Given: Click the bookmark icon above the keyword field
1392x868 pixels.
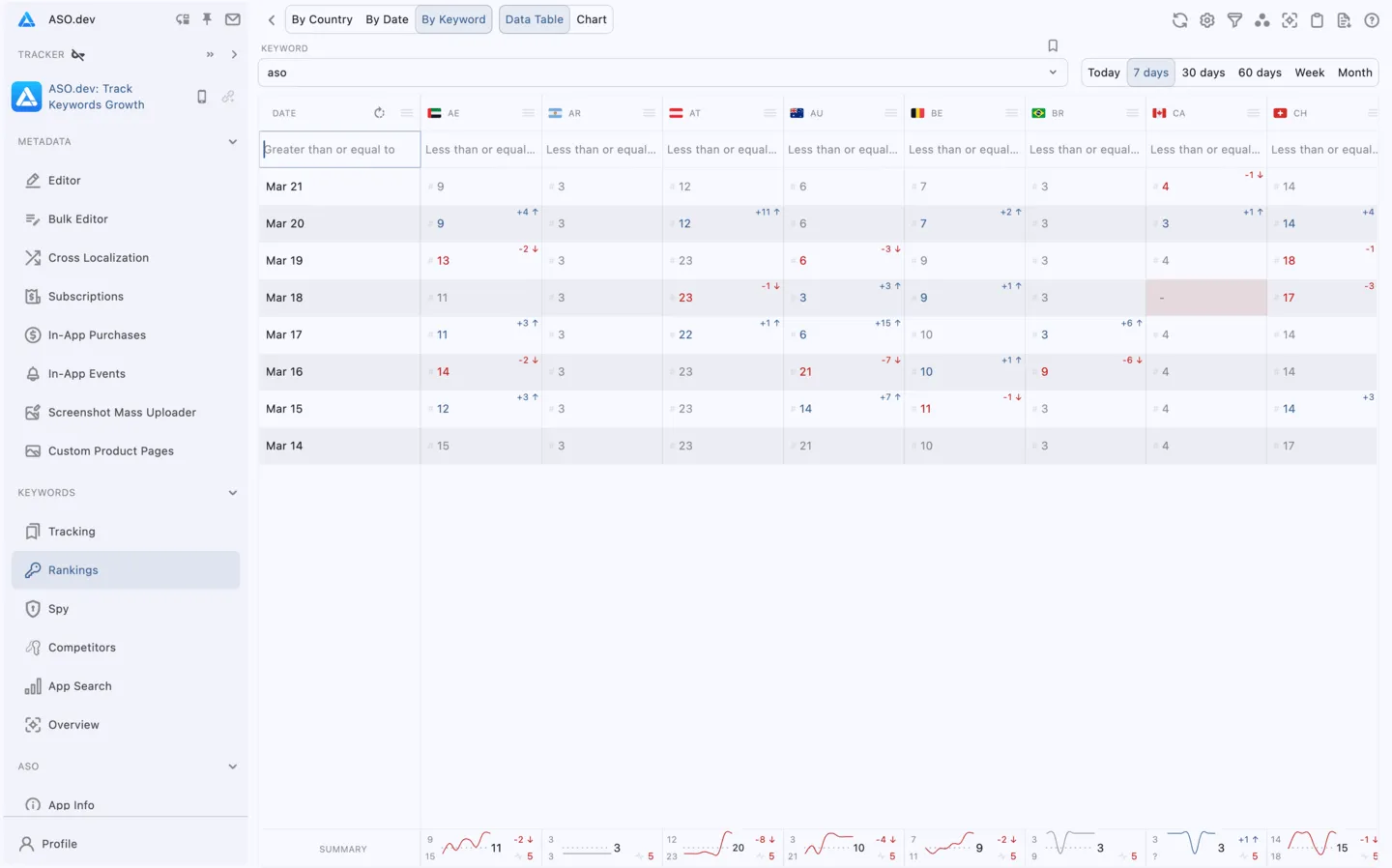Looking at the screenshot, I should pyautogui.click(x=1053, y=44).
